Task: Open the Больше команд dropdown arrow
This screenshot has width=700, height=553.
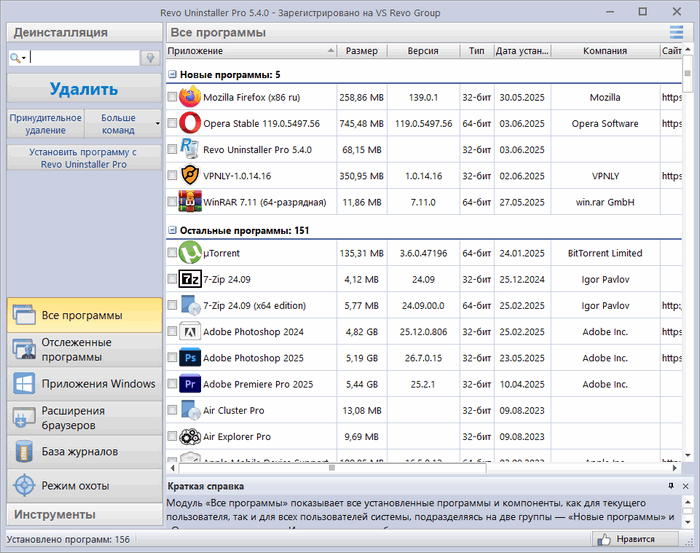Action: click(x=157, y=124)
